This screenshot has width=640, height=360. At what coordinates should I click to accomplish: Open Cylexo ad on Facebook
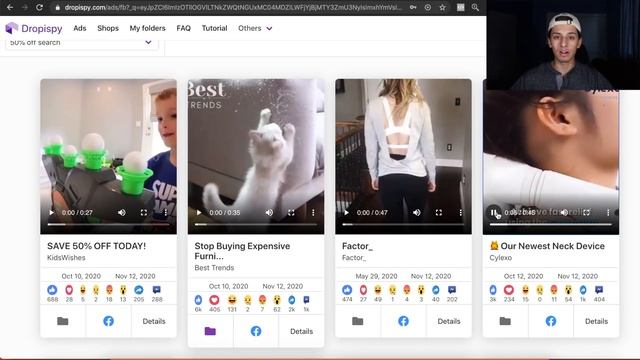pos(551,321)
